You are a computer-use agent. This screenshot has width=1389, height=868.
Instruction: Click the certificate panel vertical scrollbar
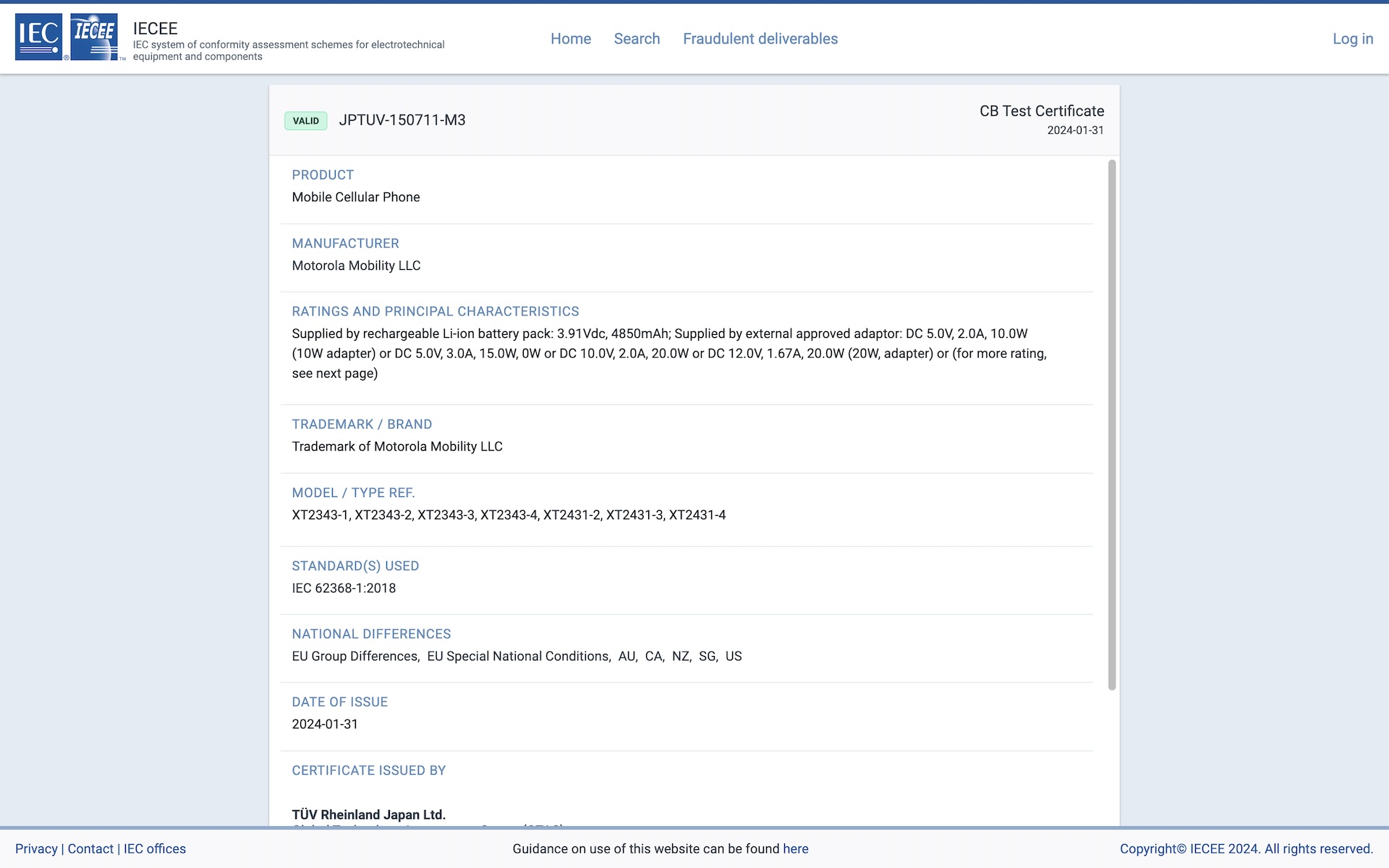[x=1112, y=425]
